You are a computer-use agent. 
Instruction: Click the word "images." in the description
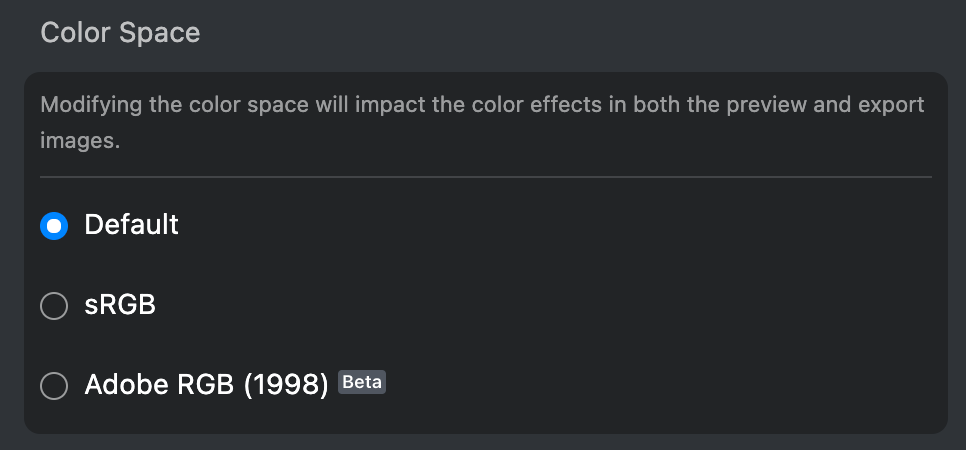[x=80, y=141]
